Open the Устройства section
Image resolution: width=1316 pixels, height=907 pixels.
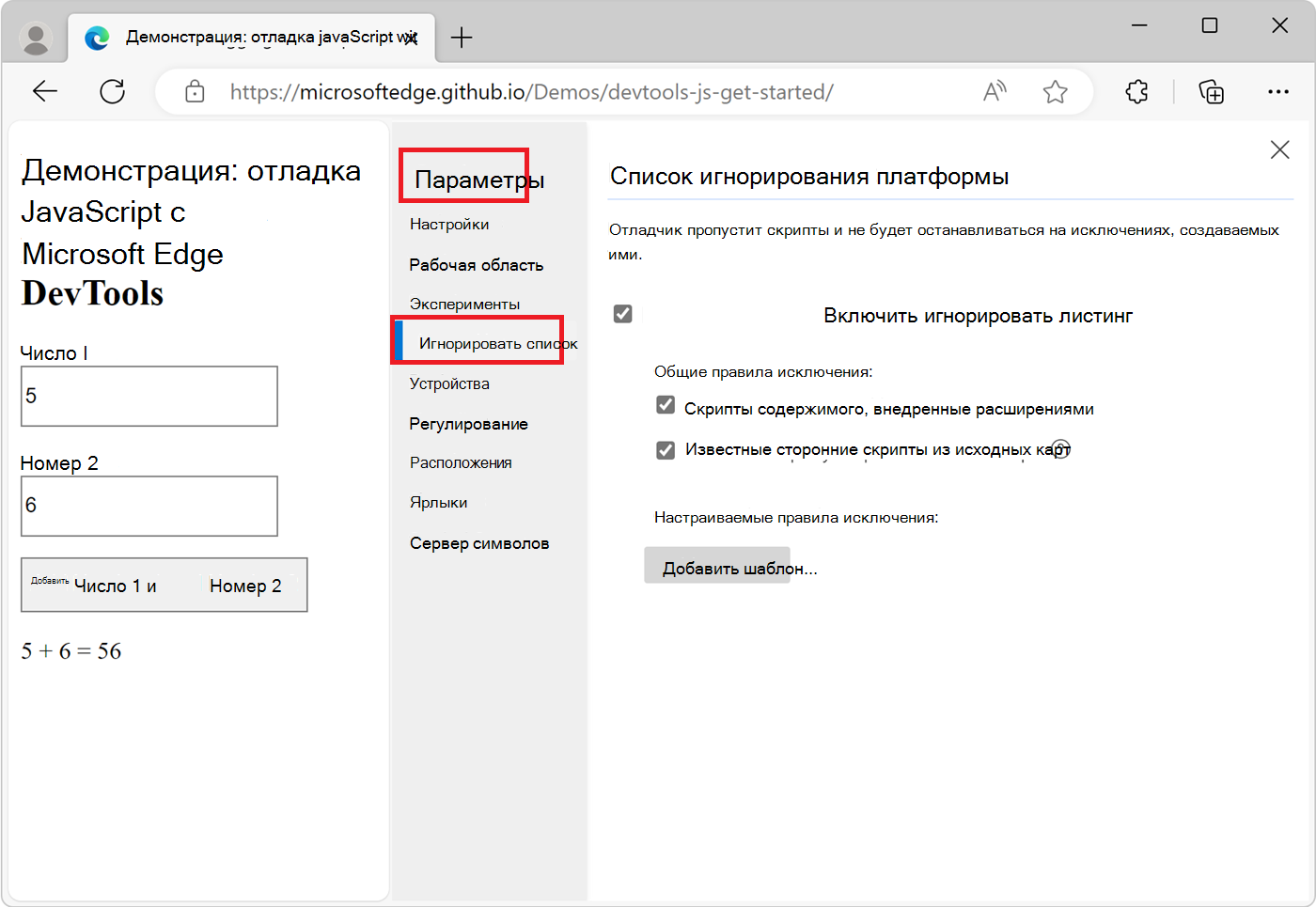[x=449, y=383]
